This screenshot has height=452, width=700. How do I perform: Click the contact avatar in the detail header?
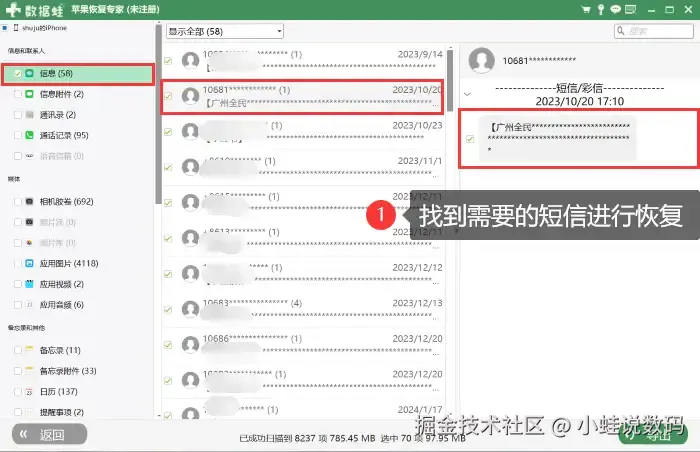pyautogui.click(x=481, y=60)
